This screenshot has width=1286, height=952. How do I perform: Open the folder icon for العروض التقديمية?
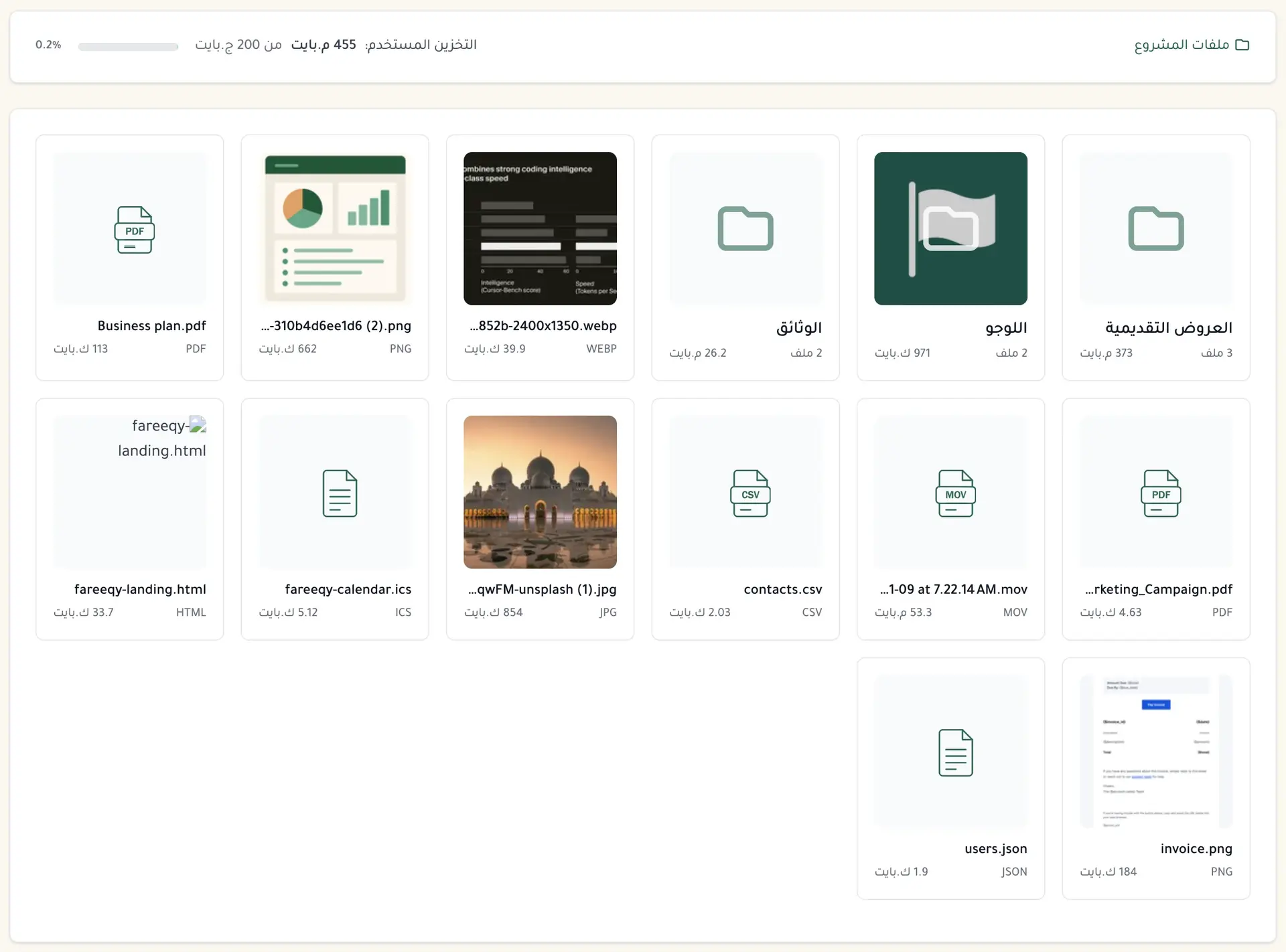click(x=1156, y=230)
